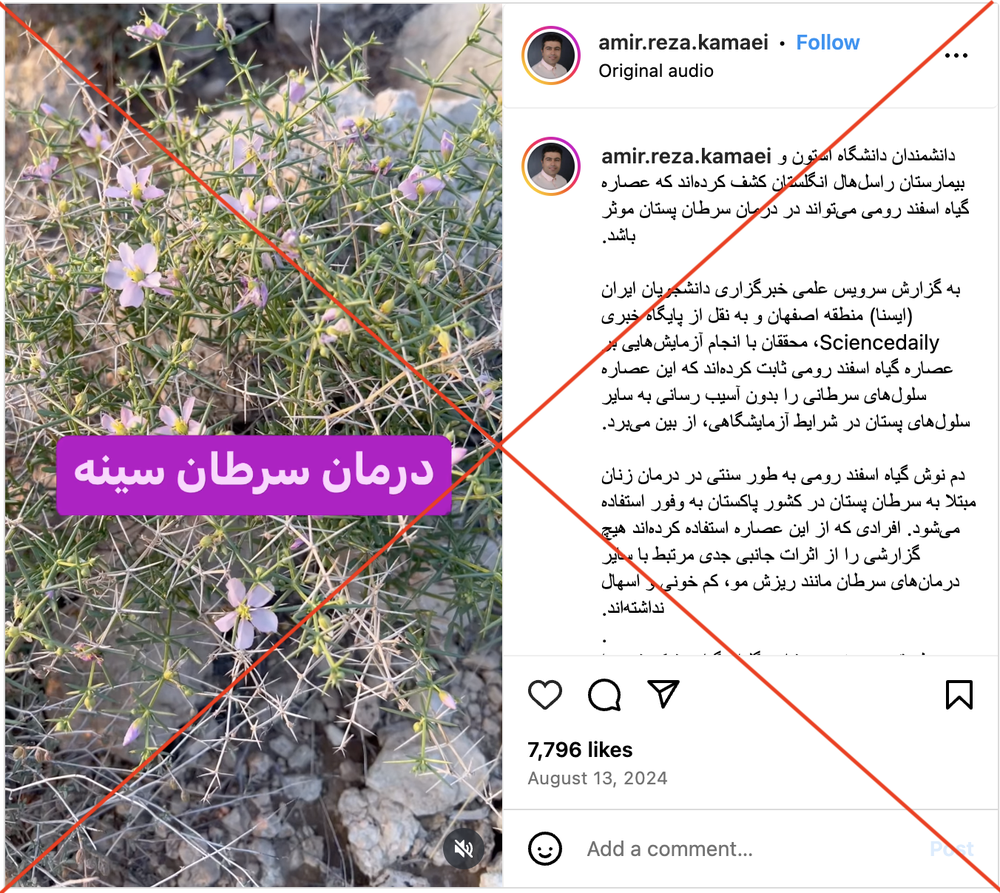This screenshot has width=1000, height=893.
Task: Share post via paper plane icon
Action: click(x=663, y=693)
